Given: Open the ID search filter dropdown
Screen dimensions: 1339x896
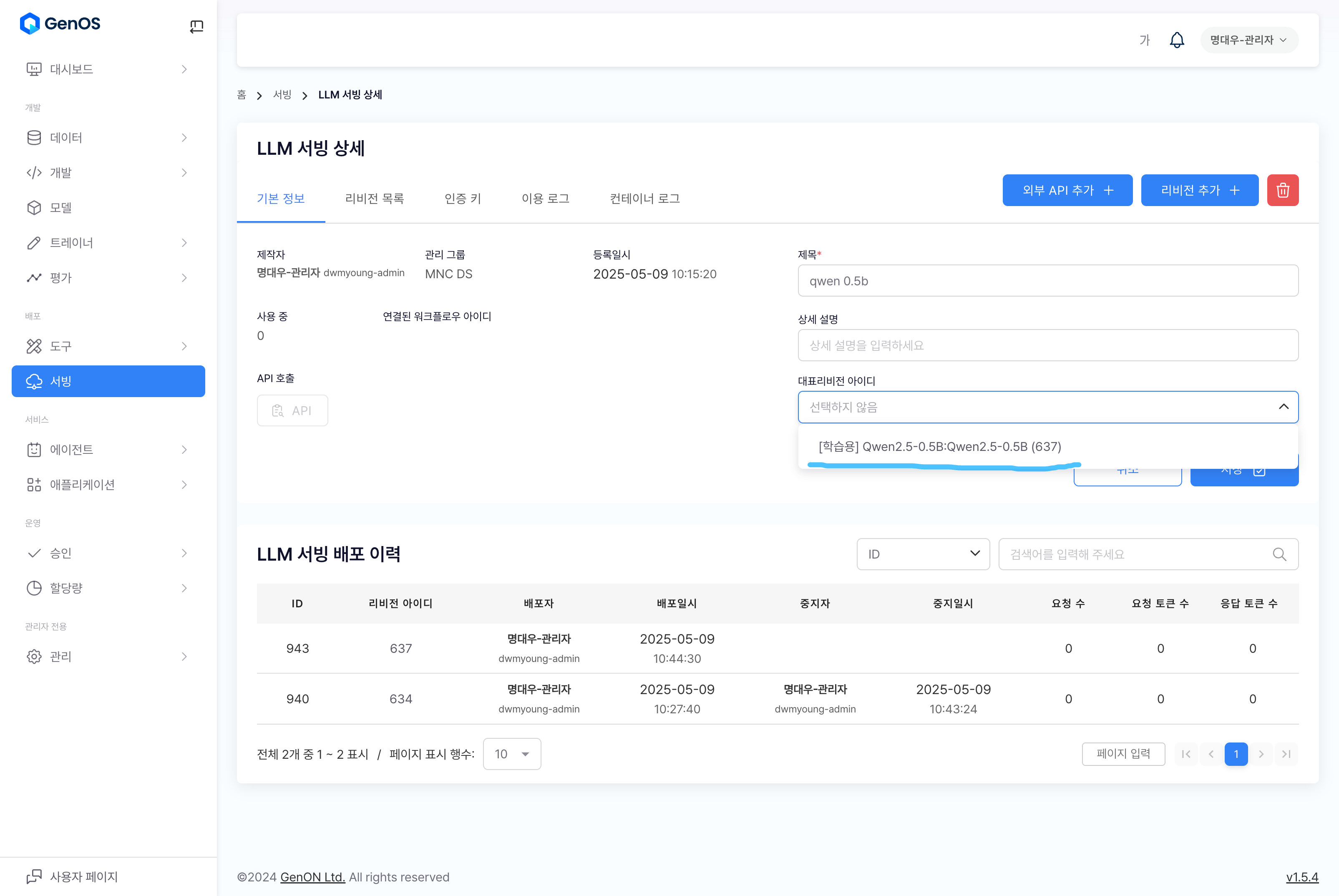Looking at the screenshot, I should (922, 554).
